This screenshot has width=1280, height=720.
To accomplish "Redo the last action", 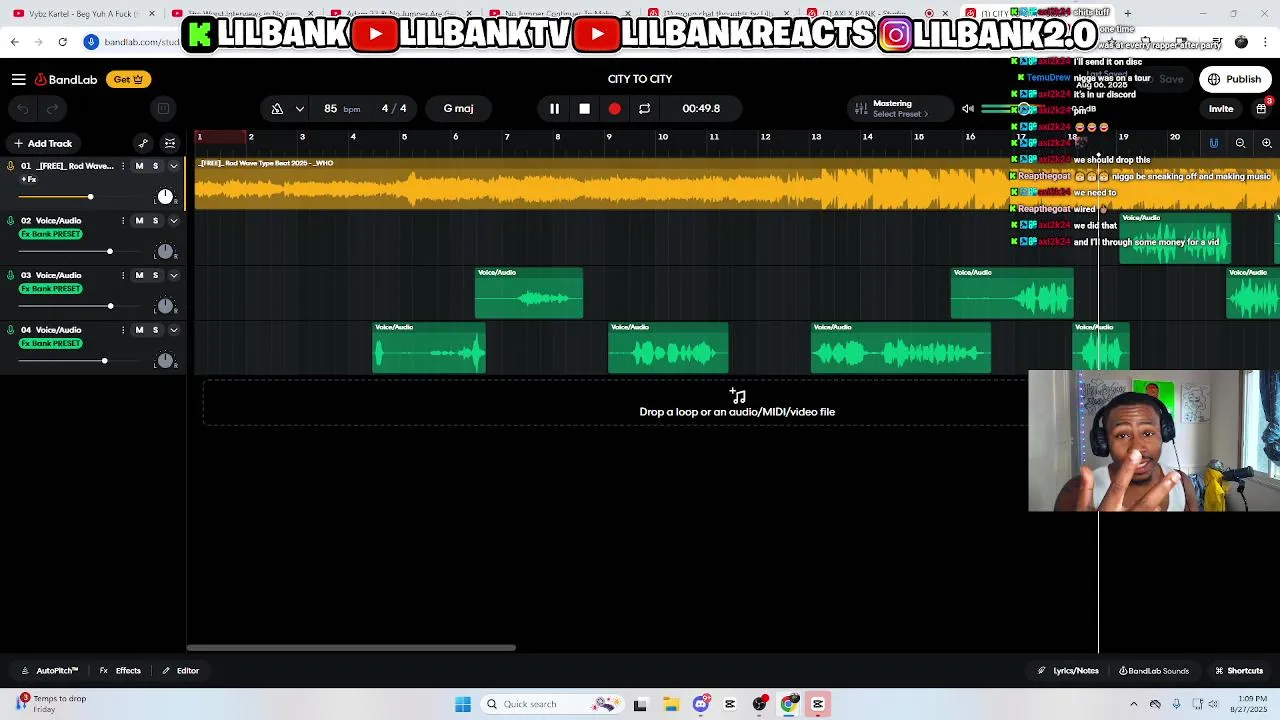I will pos(53,109).
